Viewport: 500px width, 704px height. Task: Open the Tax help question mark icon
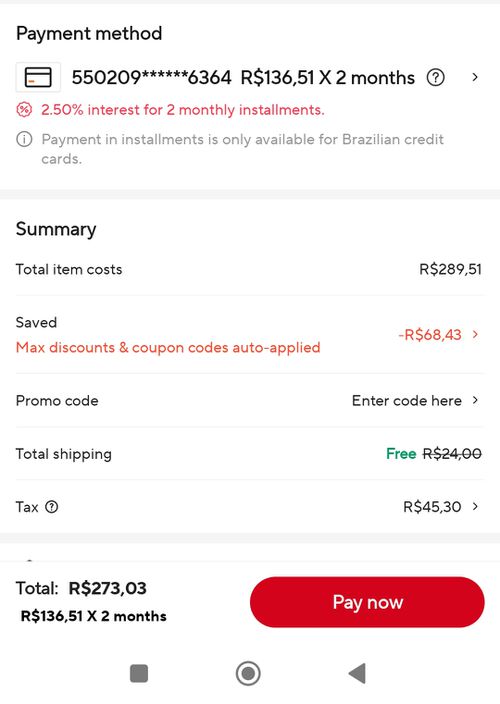coord(52,507)
